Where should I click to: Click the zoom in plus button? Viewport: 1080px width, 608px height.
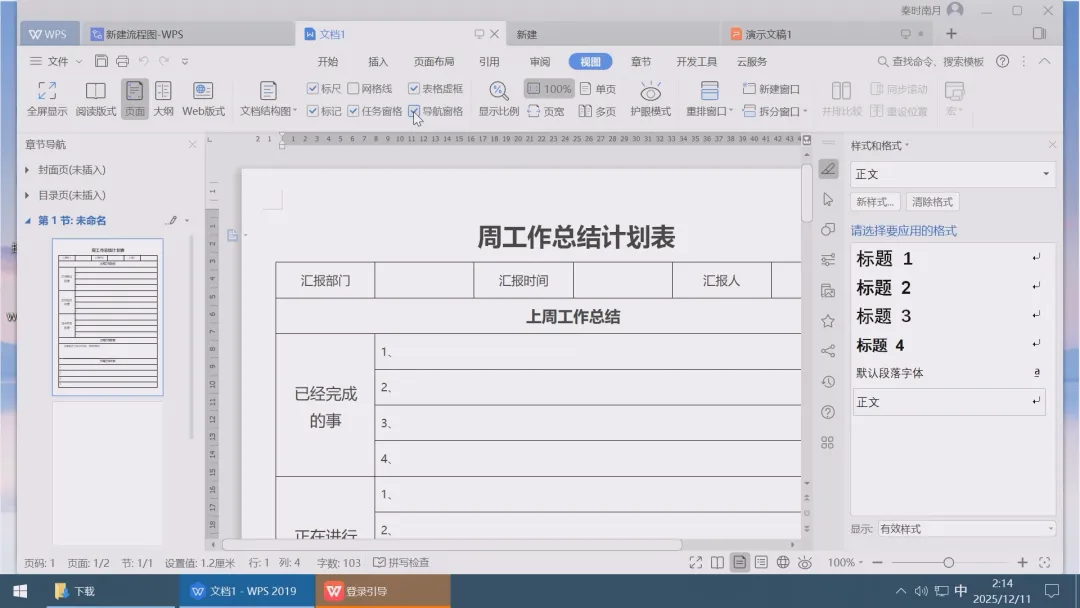click(x=1022, y=563)
